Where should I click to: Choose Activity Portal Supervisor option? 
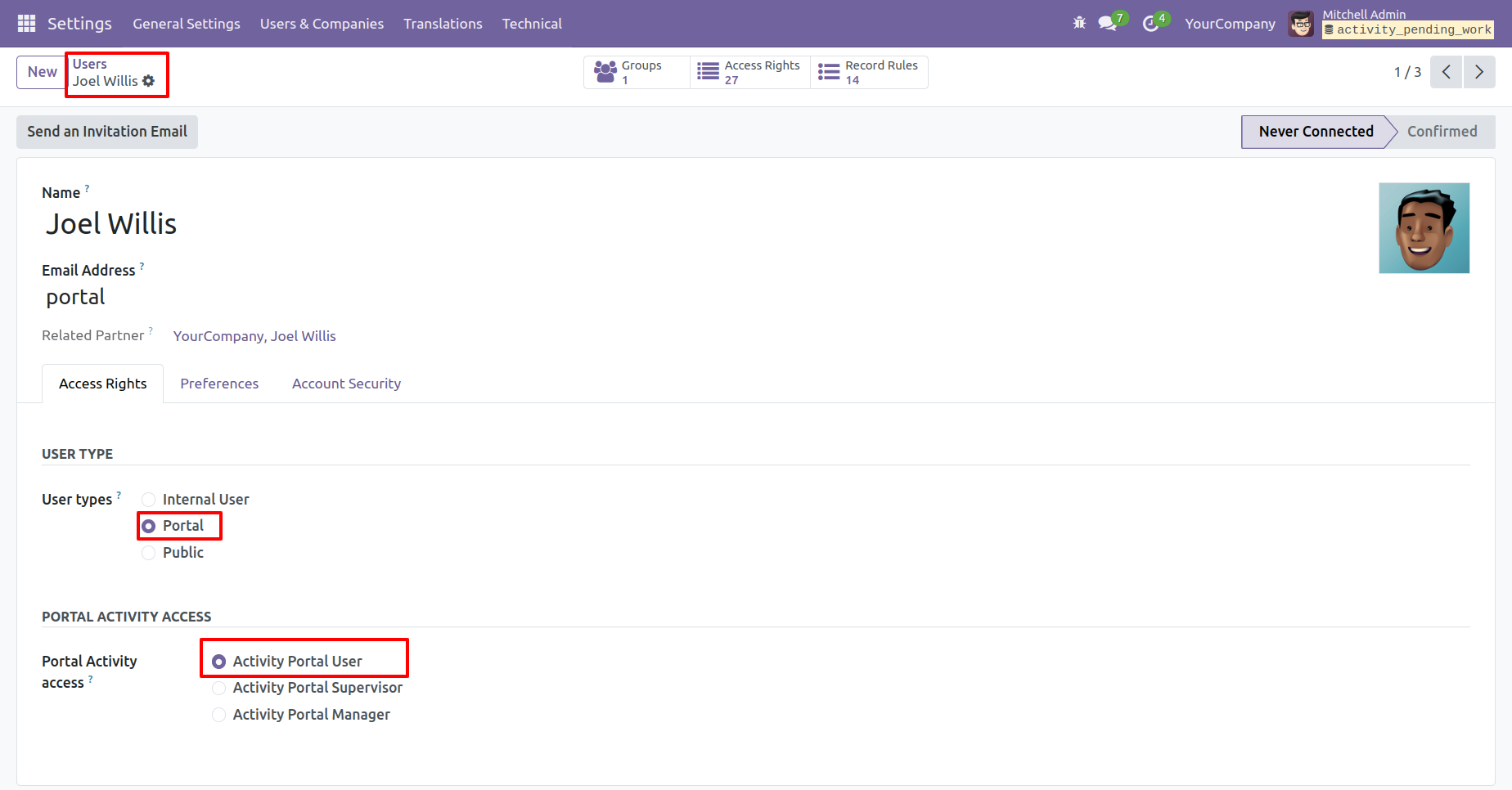pyautogui.click(x=218, y=689)
